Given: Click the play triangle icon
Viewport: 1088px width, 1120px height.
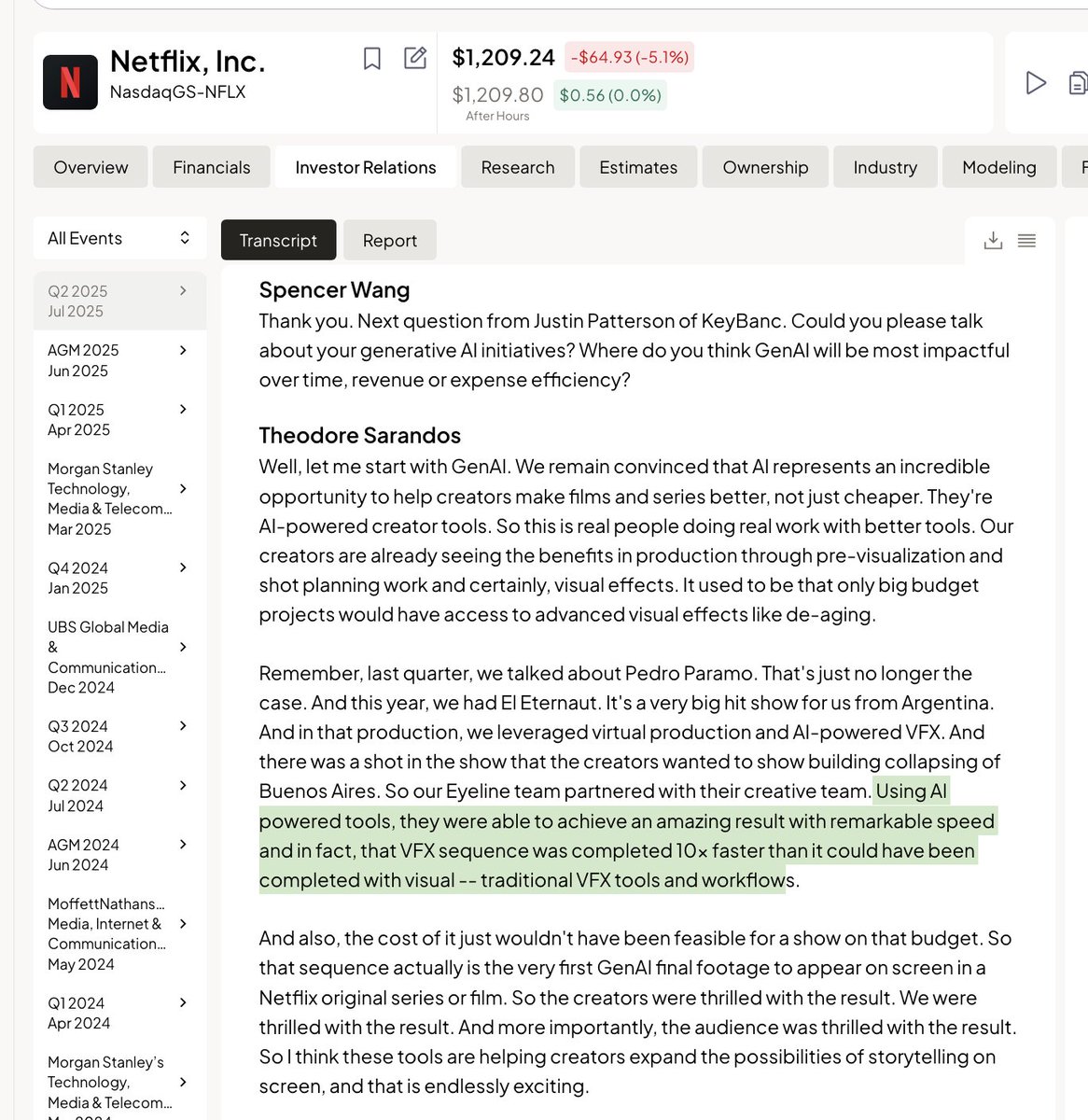Looking at the screenshot, I should pos(1035,83).
